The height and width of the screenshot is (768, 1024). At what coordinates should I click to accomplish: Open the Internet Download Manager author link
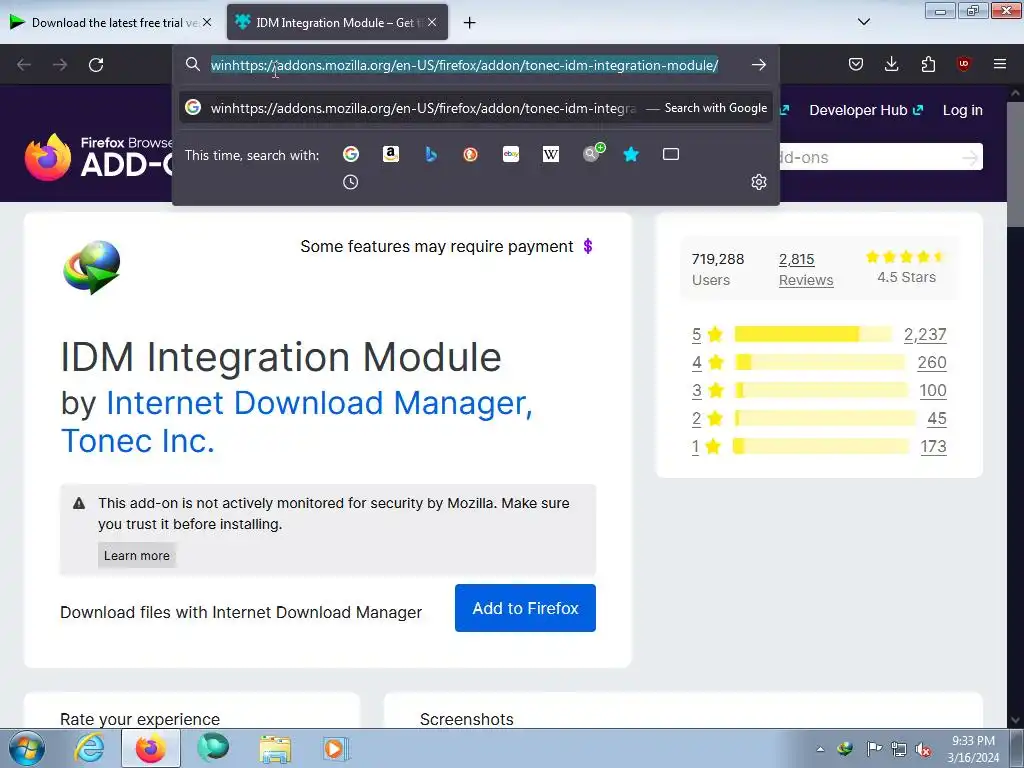319,402
